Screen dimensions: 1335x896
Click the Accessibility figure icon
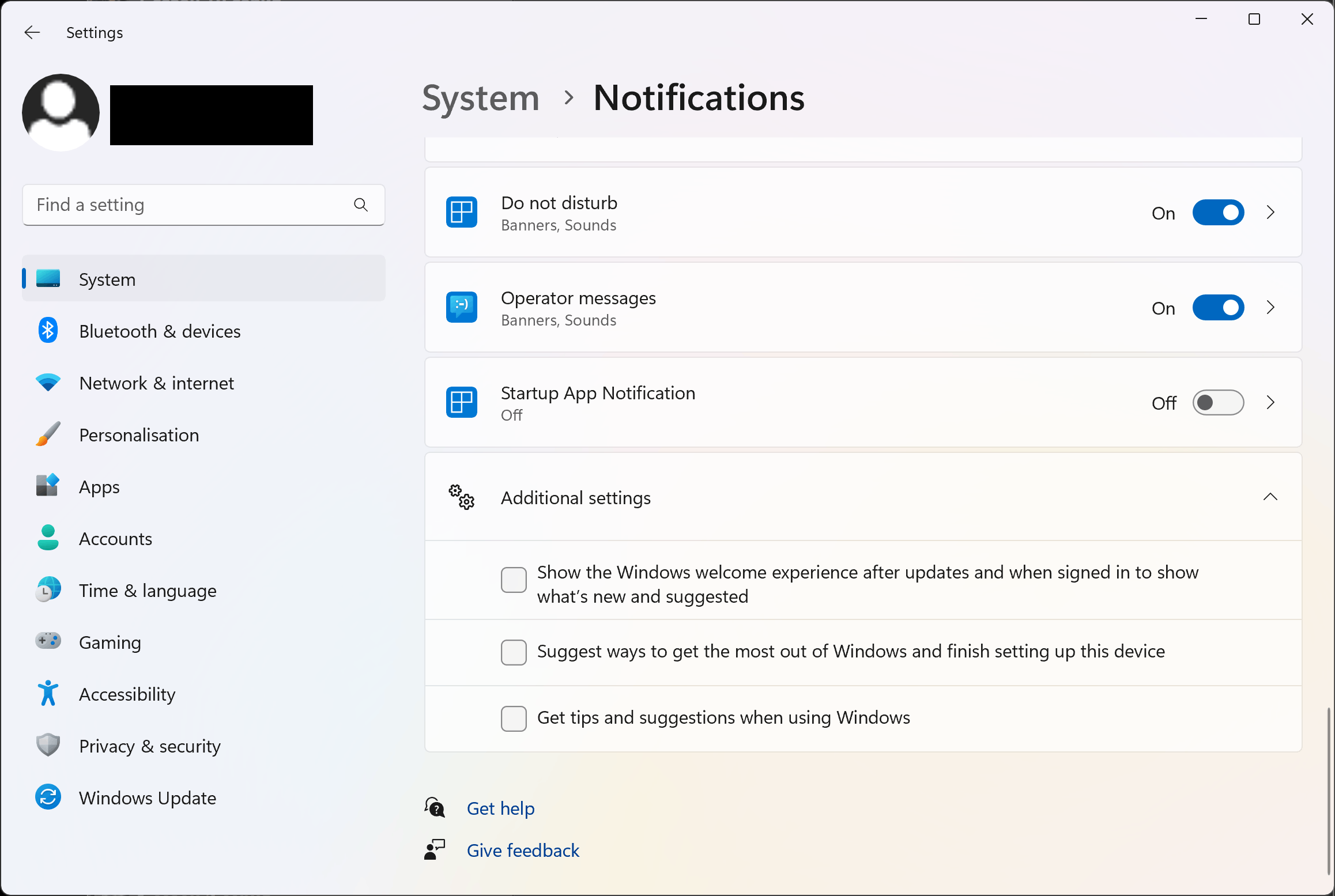48,693
